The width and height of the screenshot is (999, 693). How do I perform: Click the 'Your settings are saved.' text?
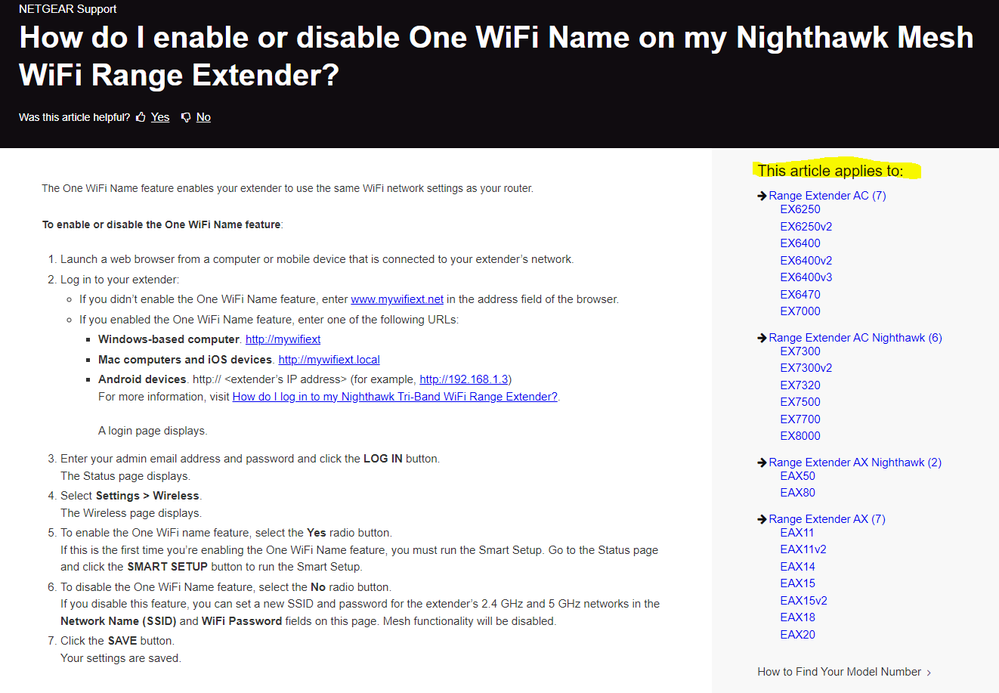click(x=121, y=659)
